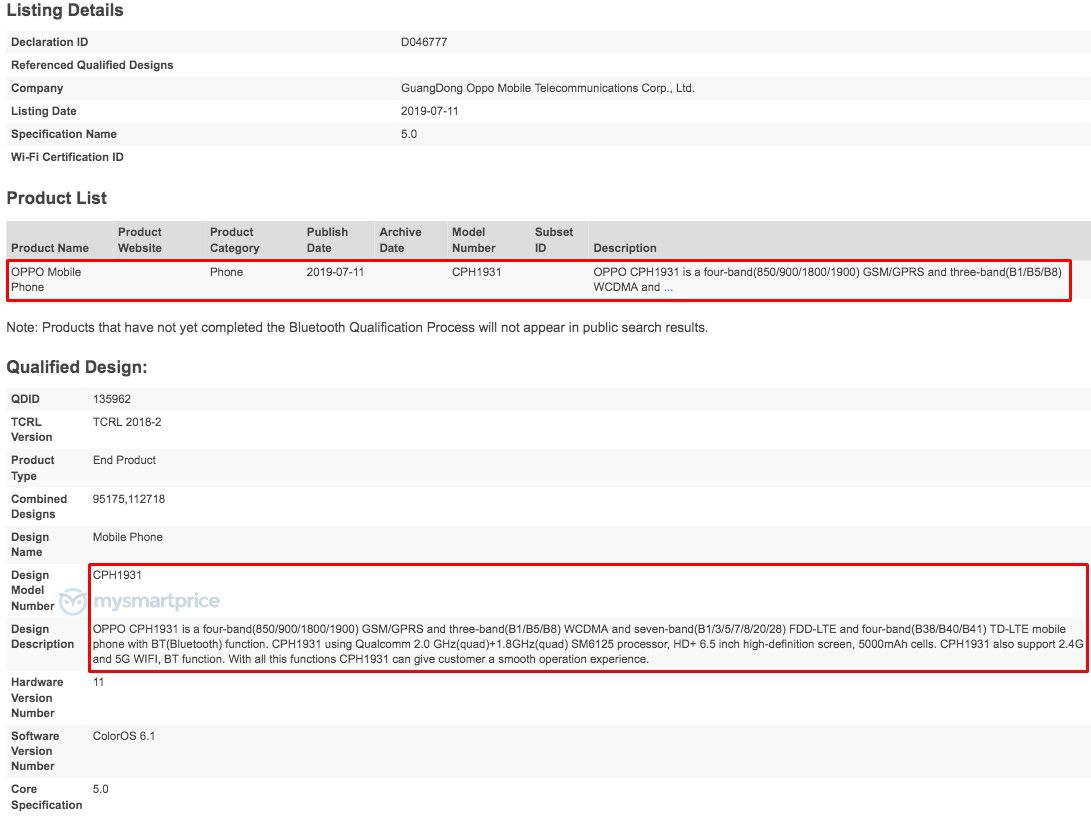
Task: Click the Product Category column header
Action: pos(234,240)
